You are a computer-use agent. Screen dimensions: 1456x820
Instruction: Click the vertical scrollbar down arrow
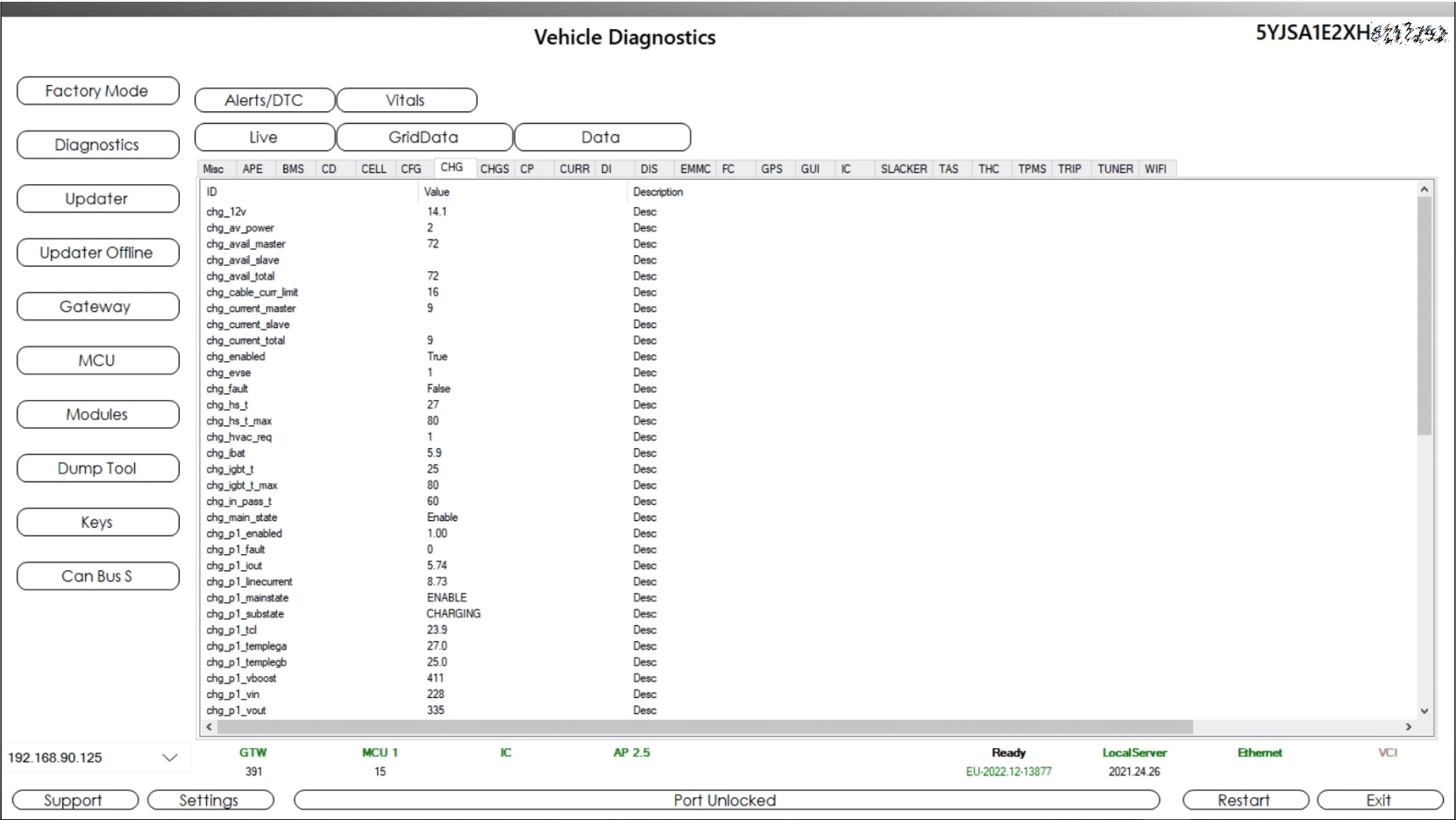coord(1424,711)
